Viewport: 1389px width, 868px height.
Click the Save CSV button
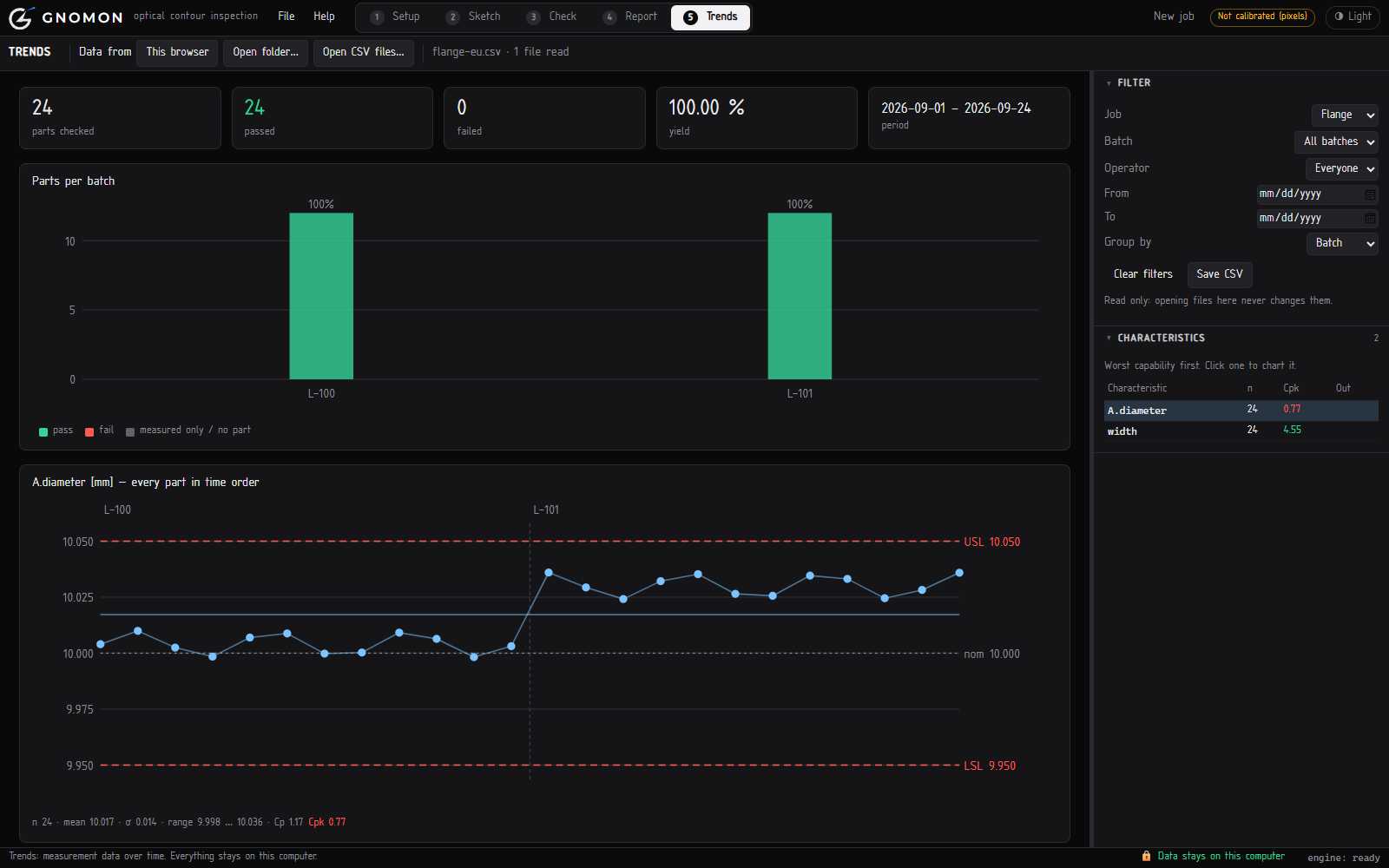[x=1220, y=274]
